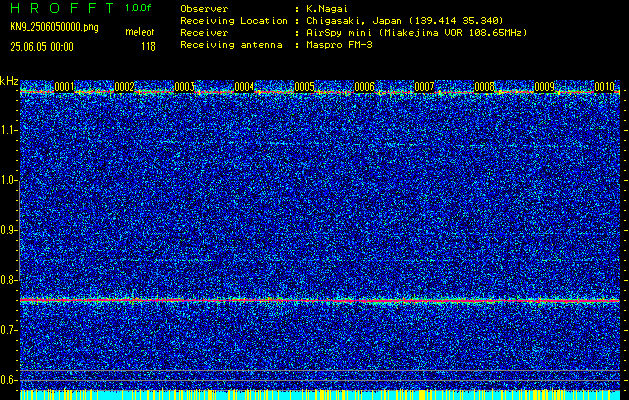The width and height of the screenshot is (629, 400).
Task: Click the meteor label above the count
Action: click(x=140, y=32)
